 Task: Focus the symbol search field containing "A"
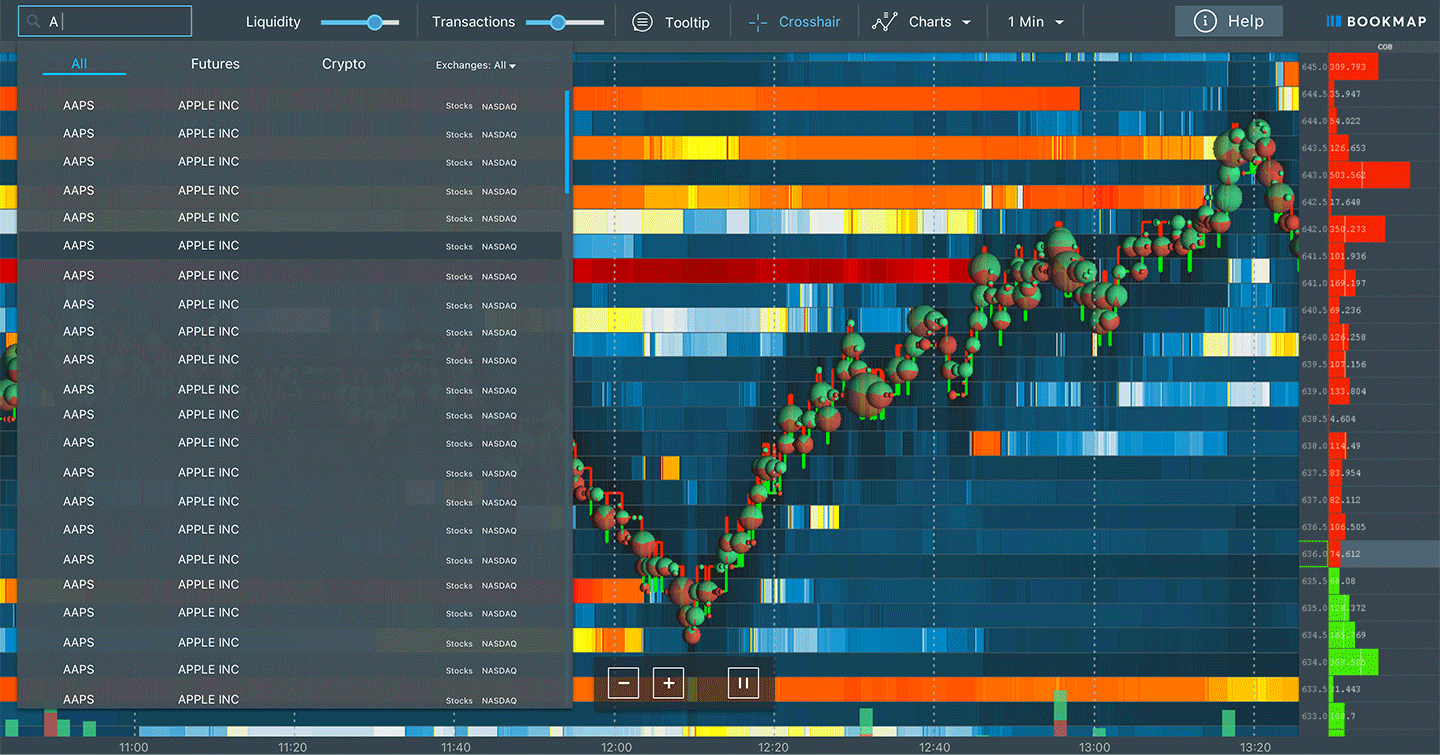coord(105,21)
